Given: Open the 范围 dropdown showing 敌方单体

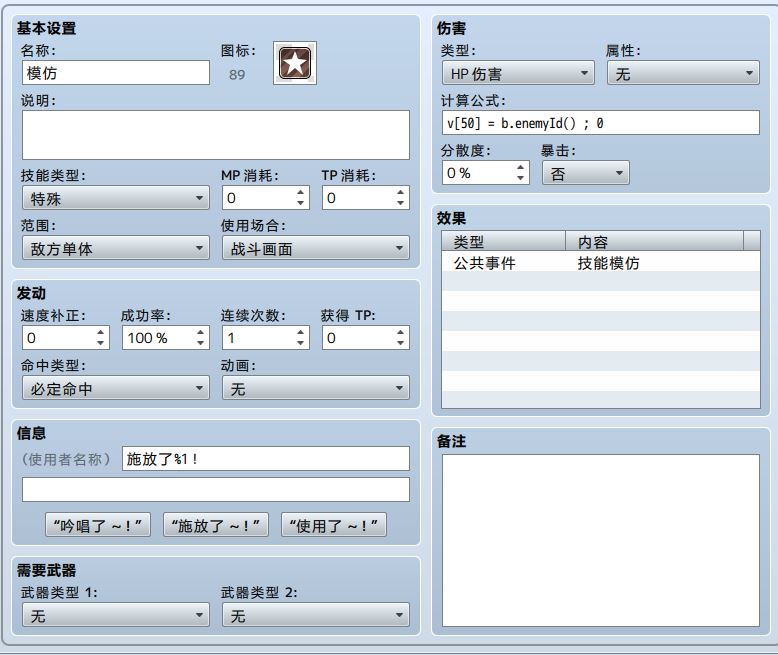Looking at the screenshot, I should tap(116, 248).
